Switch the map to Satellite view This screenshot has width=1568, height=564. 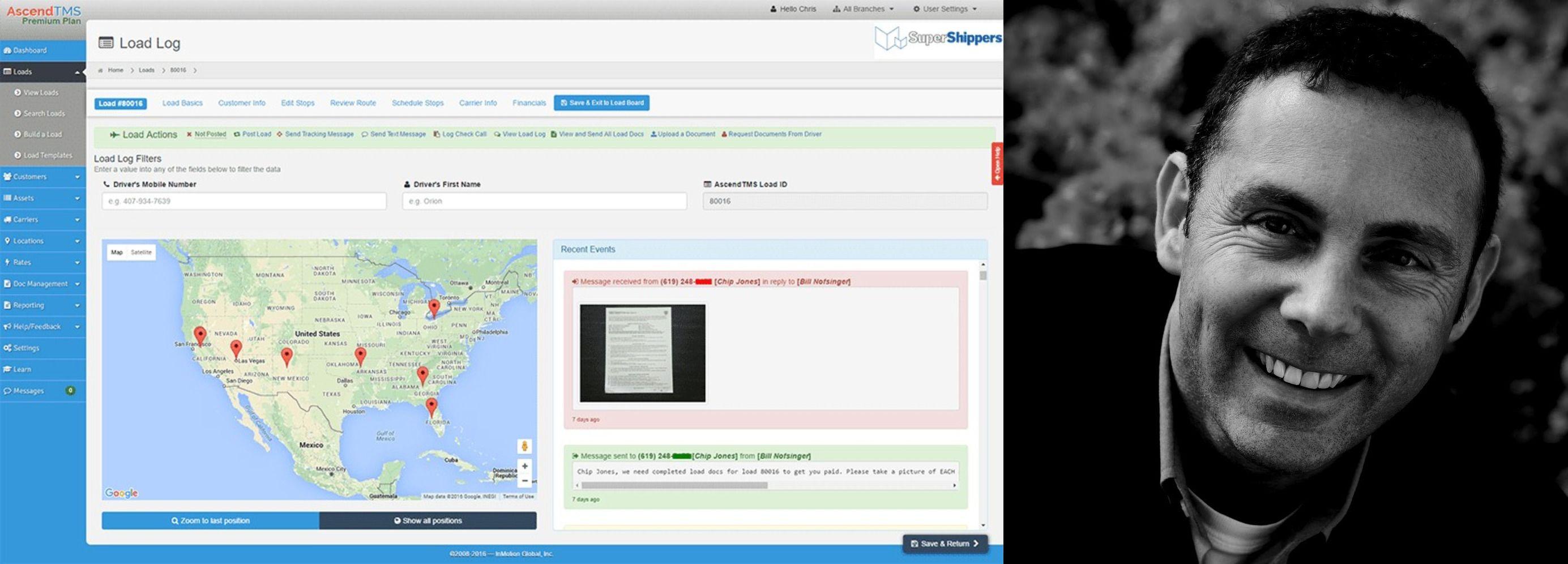click(x=141, y=252)
